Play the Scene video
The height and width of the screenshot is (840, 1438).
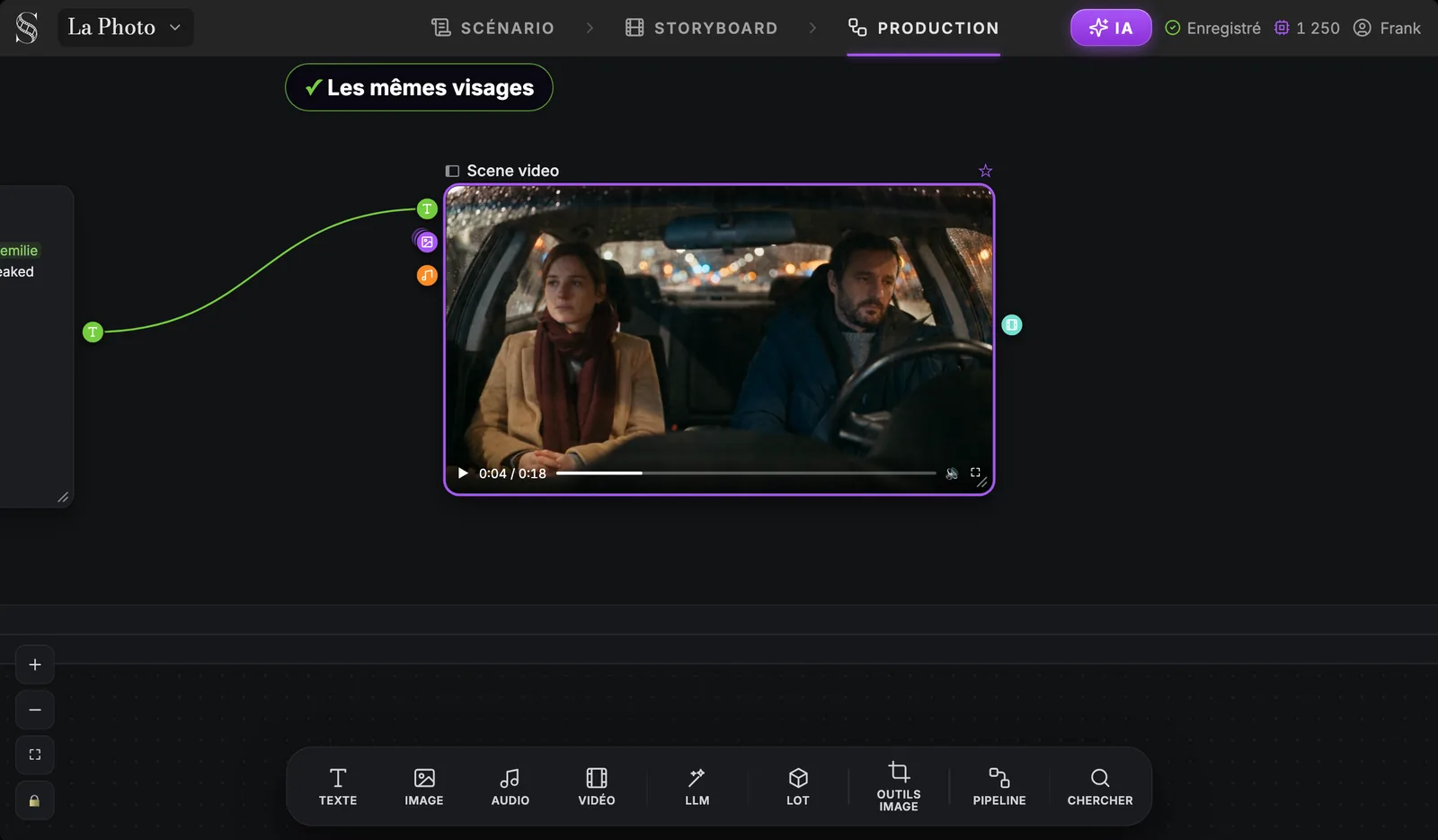463,473
